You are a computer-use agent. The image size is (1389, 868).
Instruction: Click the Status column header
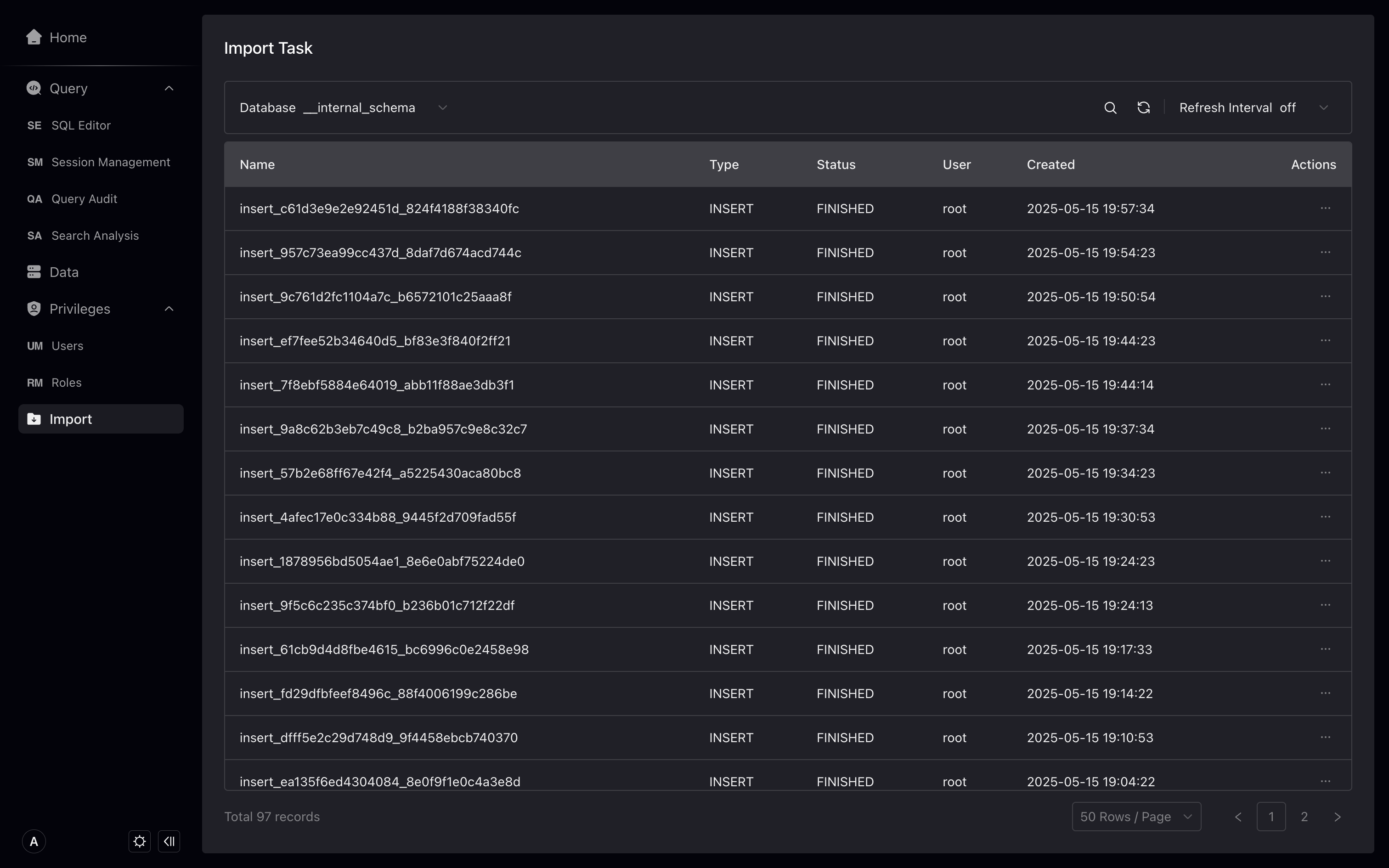[x=836, y=165]
